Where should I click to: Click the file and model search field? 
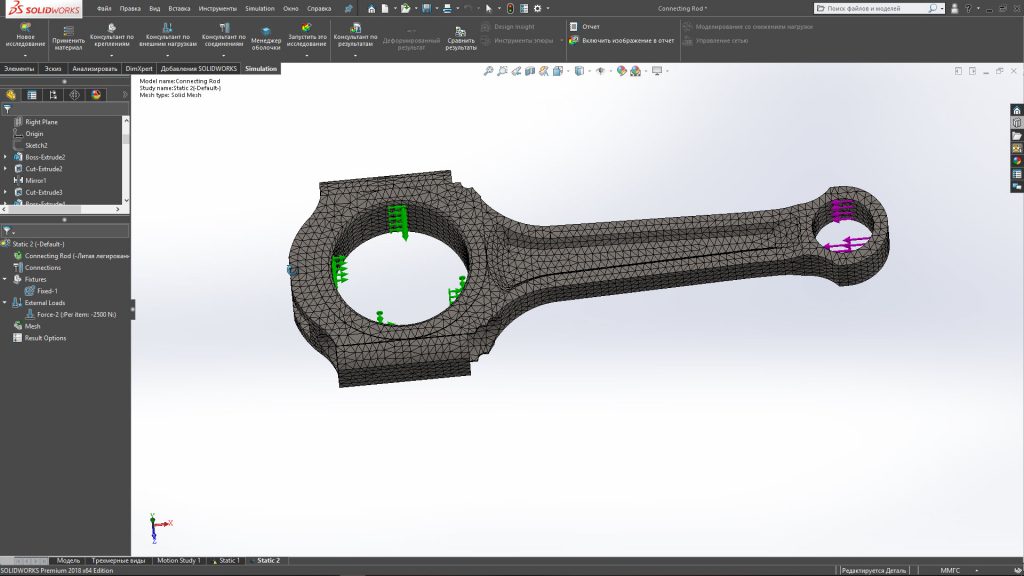tap(875, 8)
